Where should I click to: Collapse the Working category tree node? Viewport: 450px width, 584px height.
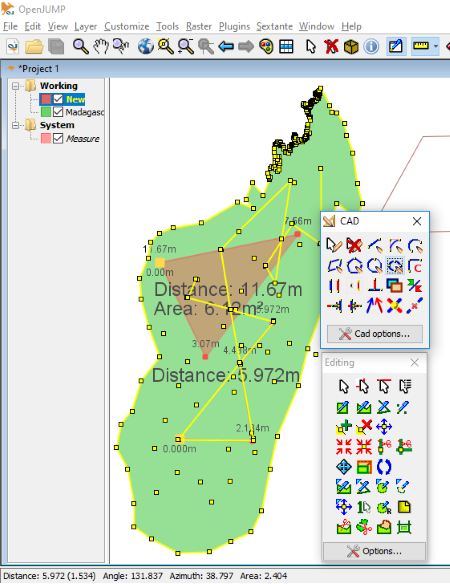coord(16,86)
